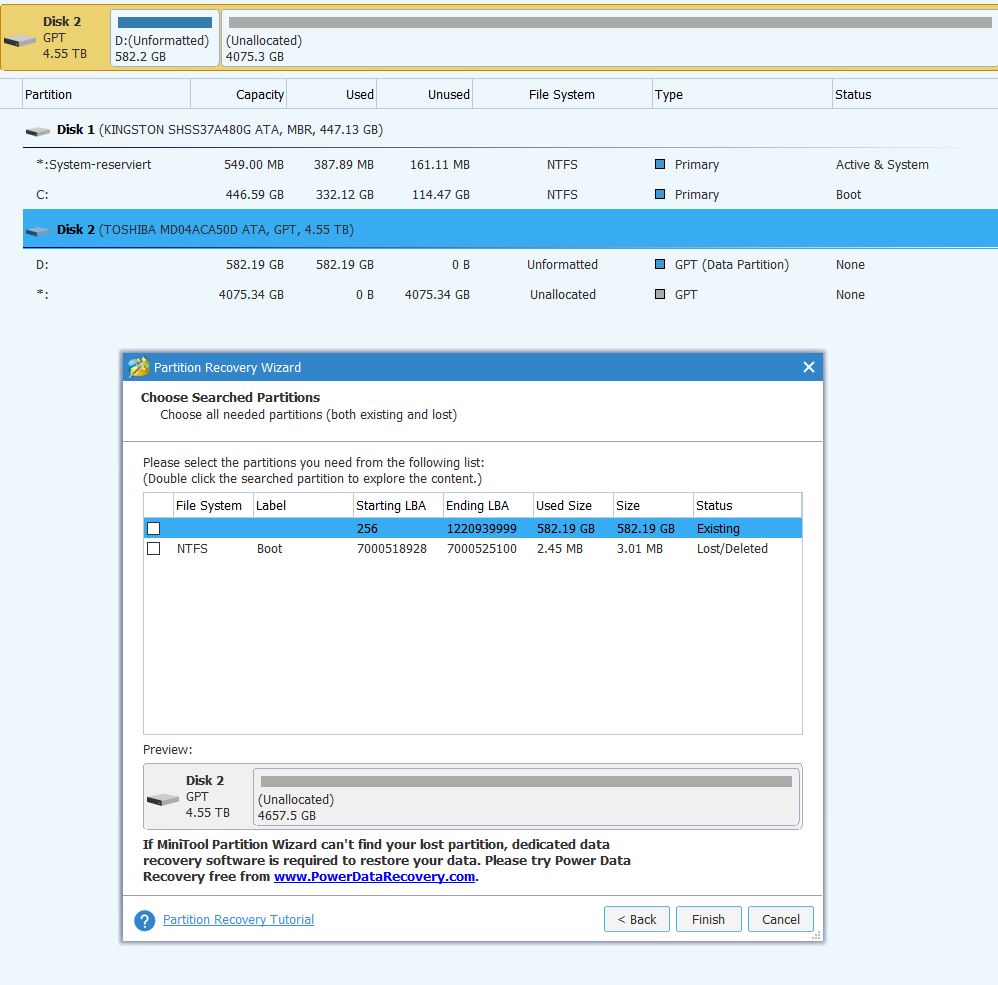This screenshot has width=998, height=985.
Task: Select the *: Unallocated 4075.34 GB row
Action: click(x=510, y=294)
